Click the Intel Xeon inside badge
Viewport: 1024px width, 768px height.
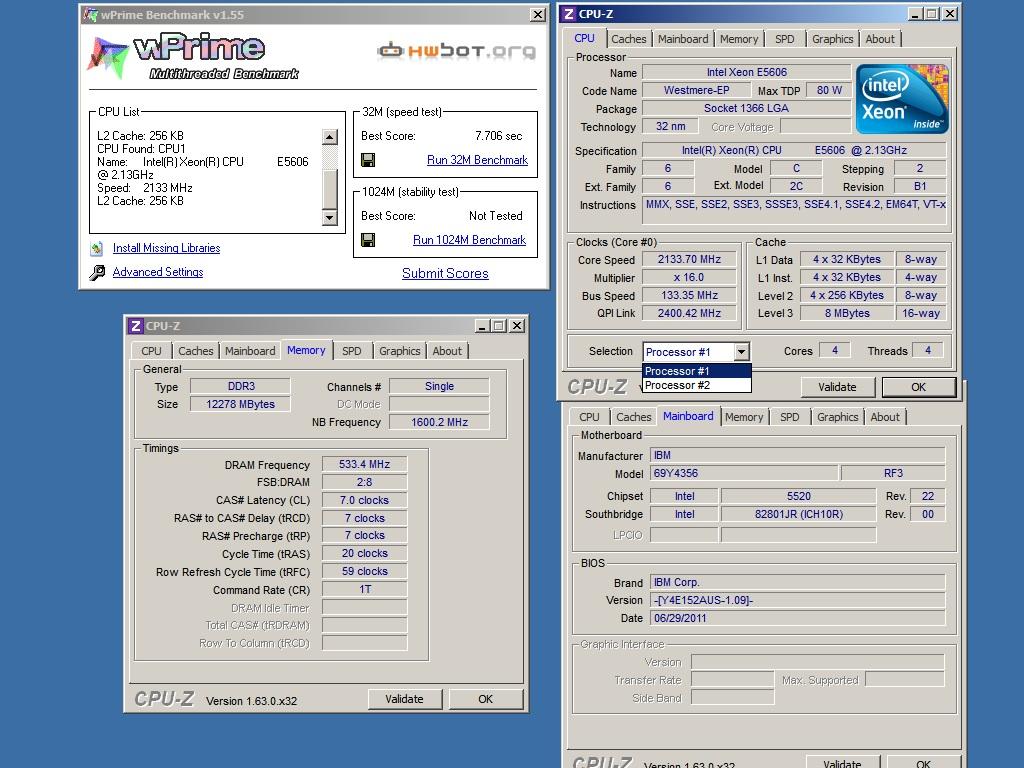click(902, 99)
